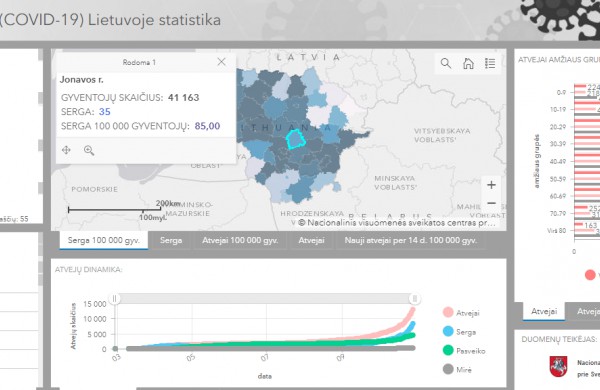Image resolution: width=600 pixels, height=390 pixels.
Task: Click the Nacionalinis visuomenės sveikatos centras attribution
Action: click(396, 223)
